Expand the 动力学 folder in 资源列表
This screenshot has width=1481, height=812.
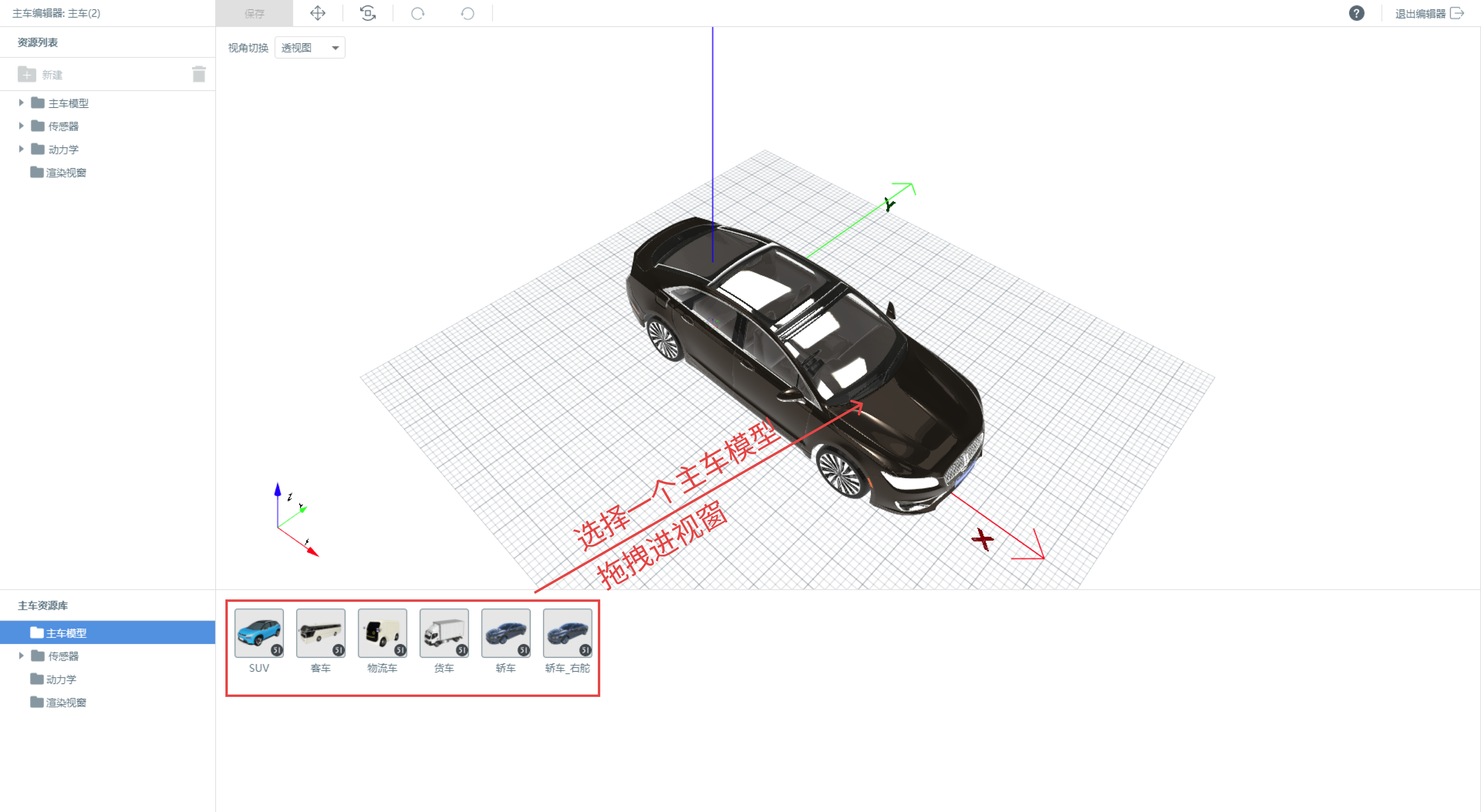pyautogui.click(x=21, y=149)
